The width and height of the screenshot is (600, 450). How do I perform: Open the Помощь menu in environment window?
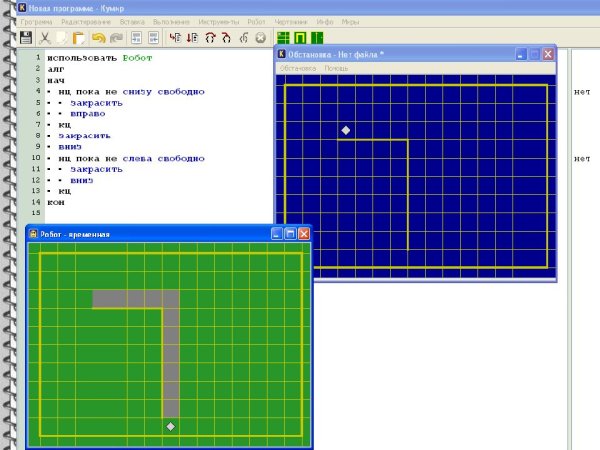coord(337,68)
